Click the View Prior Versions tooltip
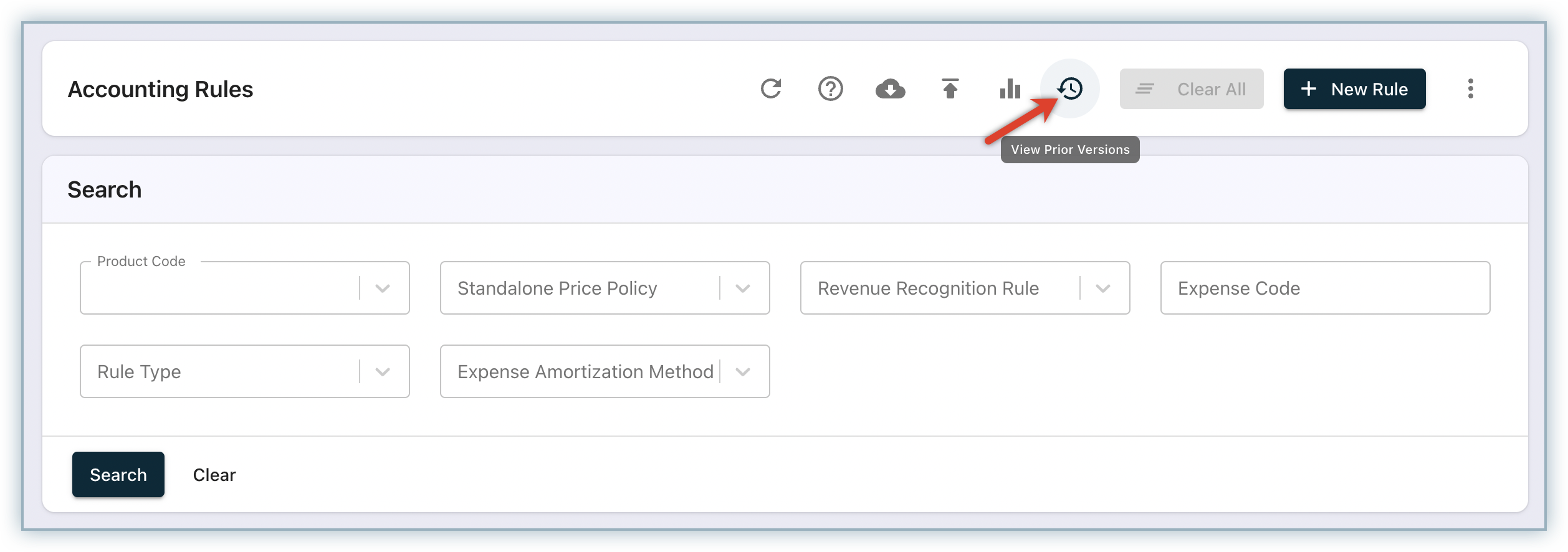Image resolution: width=1568 pixels, height=552 pixels. click(1070, 150)
